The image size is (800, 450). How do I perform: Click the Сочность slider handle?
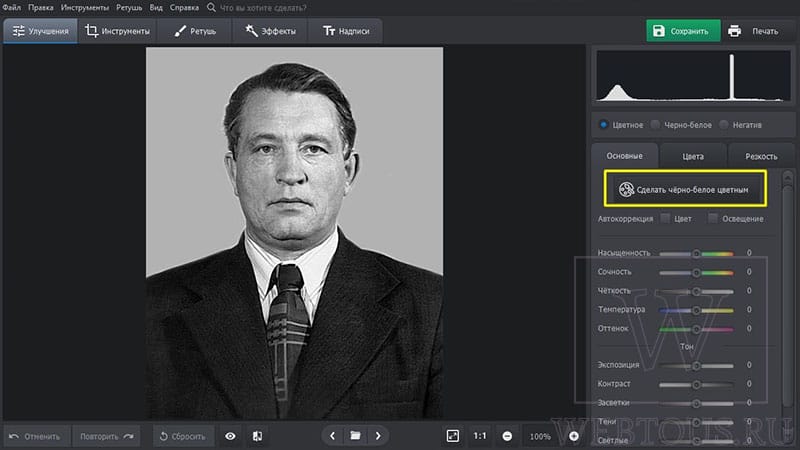696,272
